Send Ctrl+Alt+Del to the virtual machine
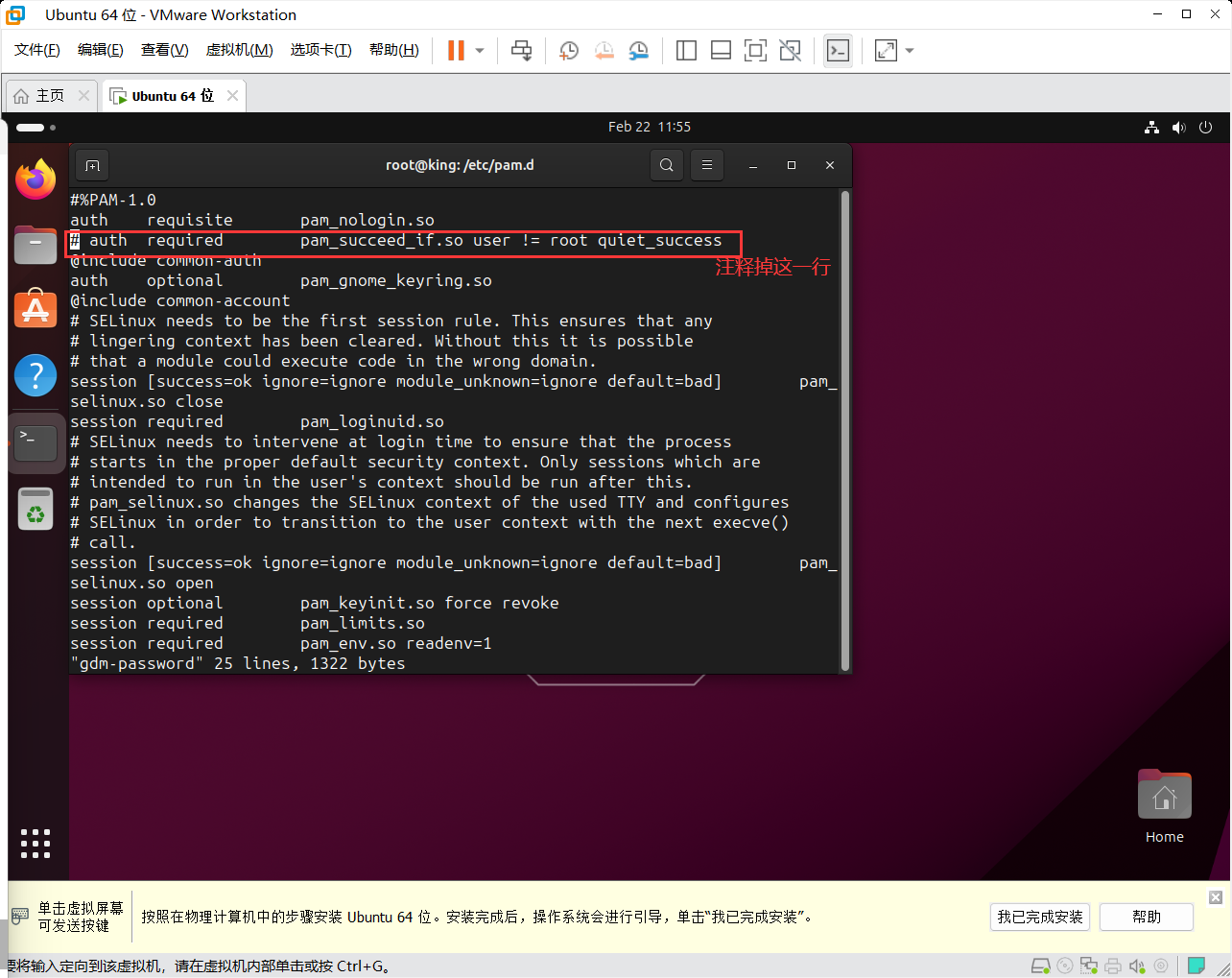The width and height of the screenshot is (1232, 978). click(521, 51)
